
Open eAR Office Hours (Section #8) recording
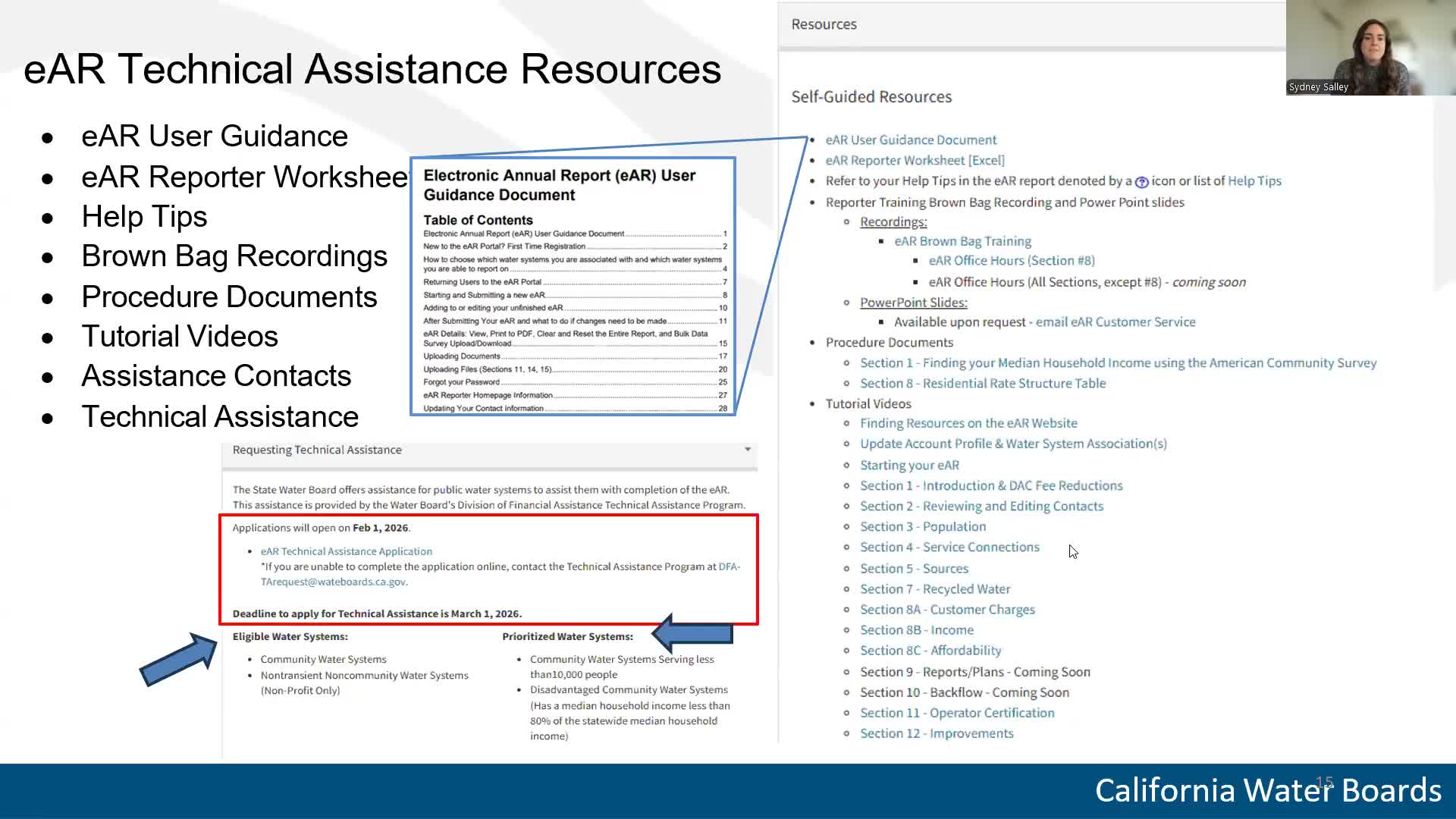point(1011,260)
